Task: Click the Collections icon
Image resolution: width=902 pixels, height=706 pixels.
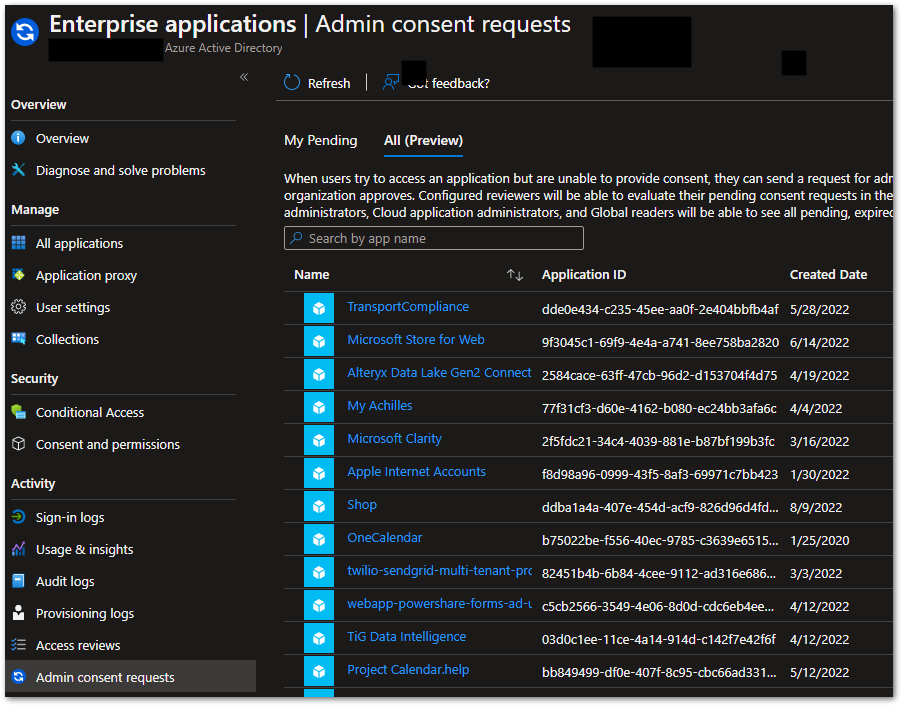Action: tap(18, 339)
